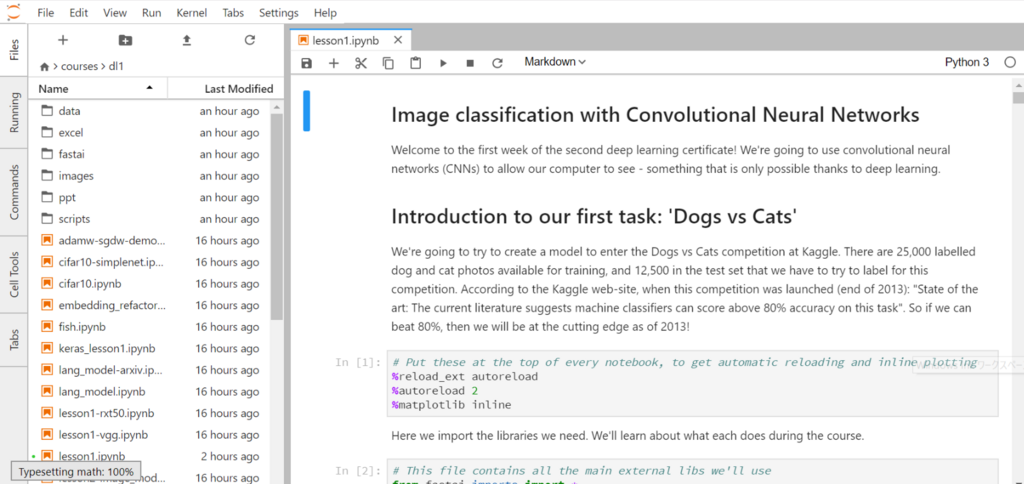The height and width of the screenshot is (484, 1024).
Task: Click the Python 3 kernel name
Action: click(967, 62)
